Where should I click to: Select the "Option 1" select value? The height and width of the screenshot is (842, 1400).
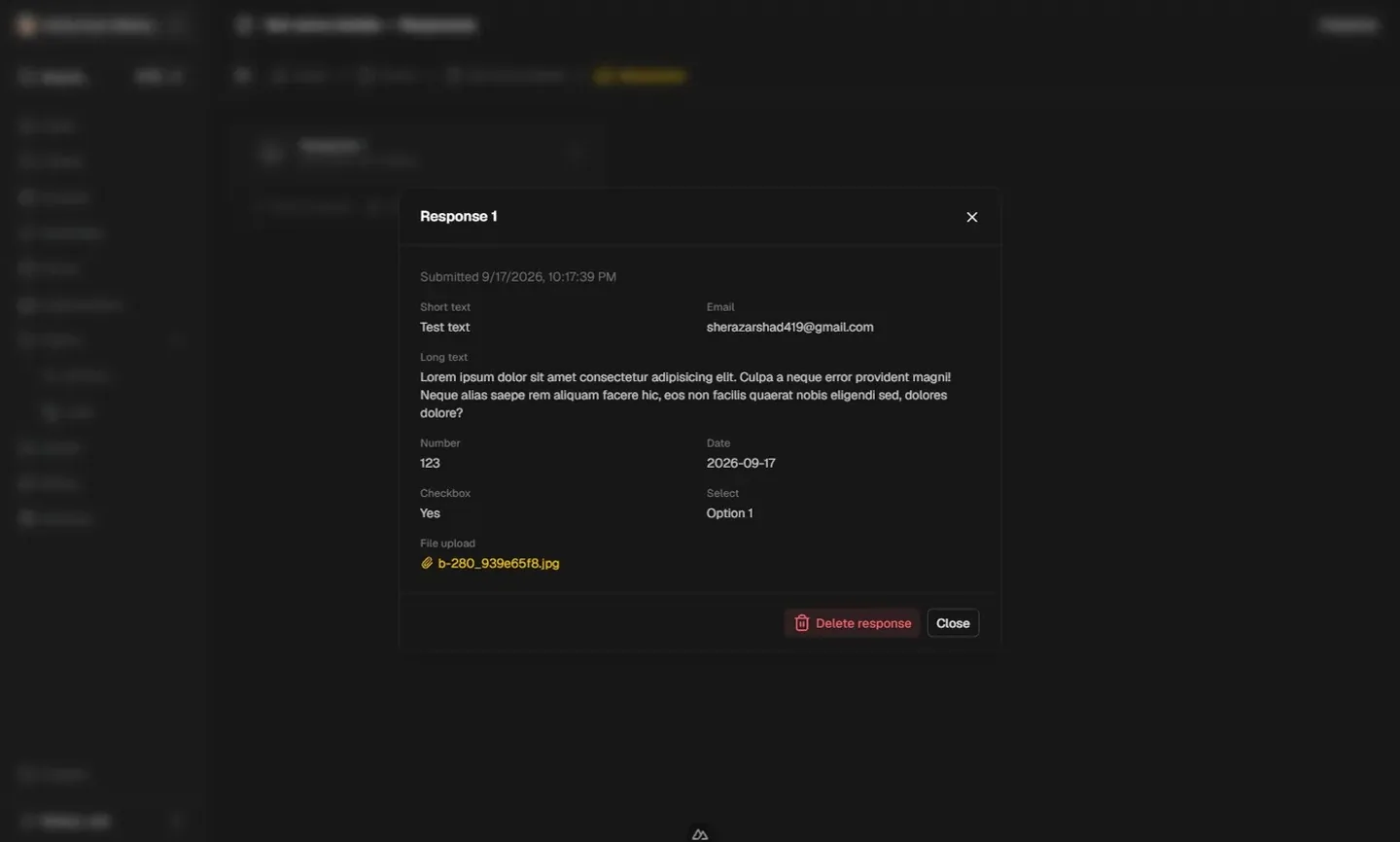click(x=729, y=513)
